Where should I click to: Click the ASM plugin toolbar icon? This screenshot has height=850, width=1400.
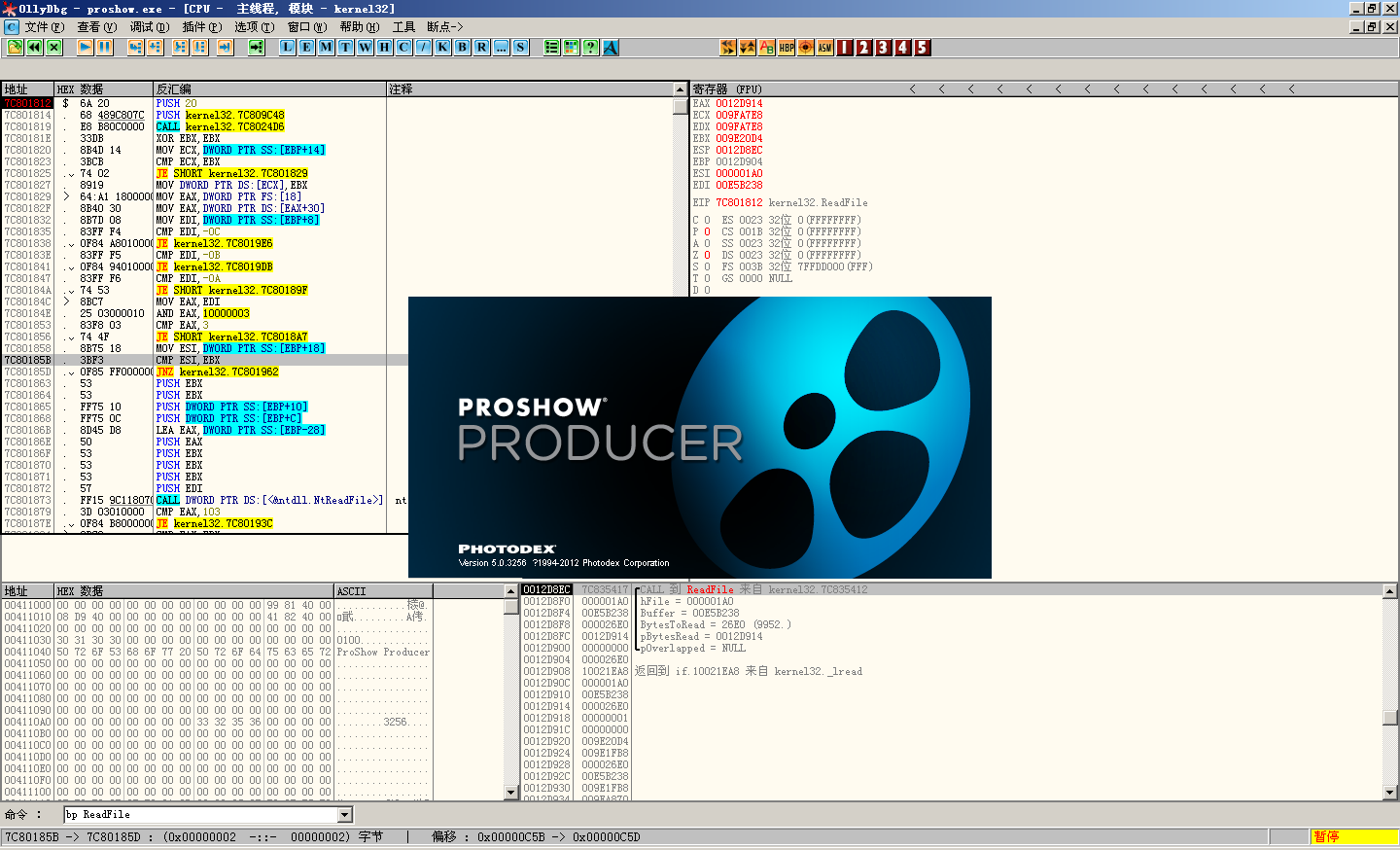pyautogui.click(x=824, y=47)
